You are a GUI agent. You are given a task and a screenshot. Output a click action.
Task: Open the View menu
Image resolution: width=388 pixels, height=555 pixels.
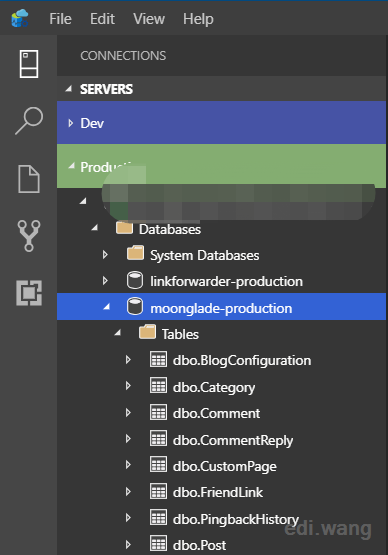(149, 19)
